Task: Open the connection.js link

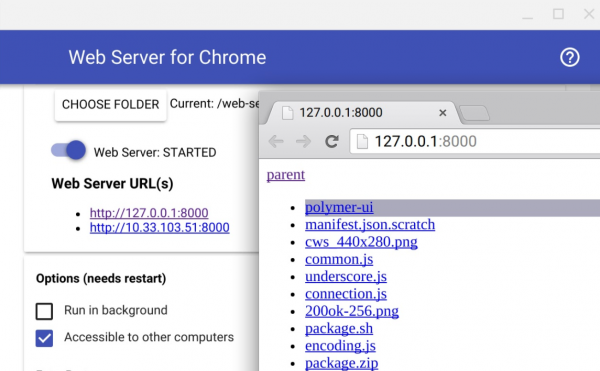Action: coord(346,294)
